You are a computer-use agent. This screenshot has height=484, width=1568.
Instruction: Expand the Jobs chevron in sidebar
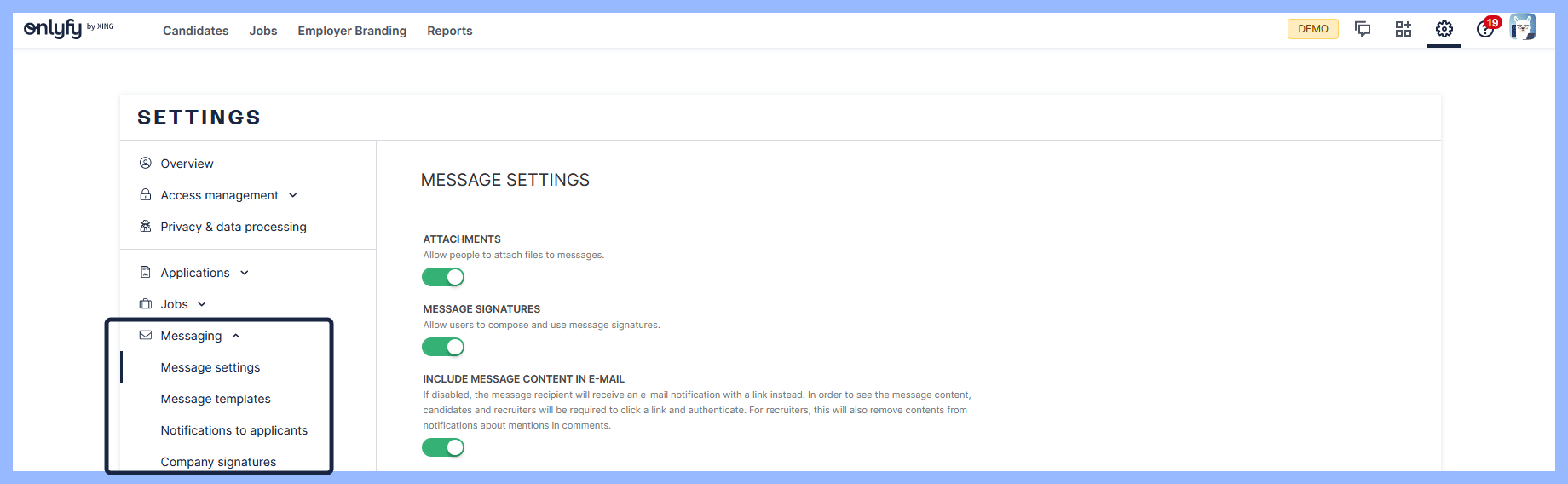tap(202, 304)
